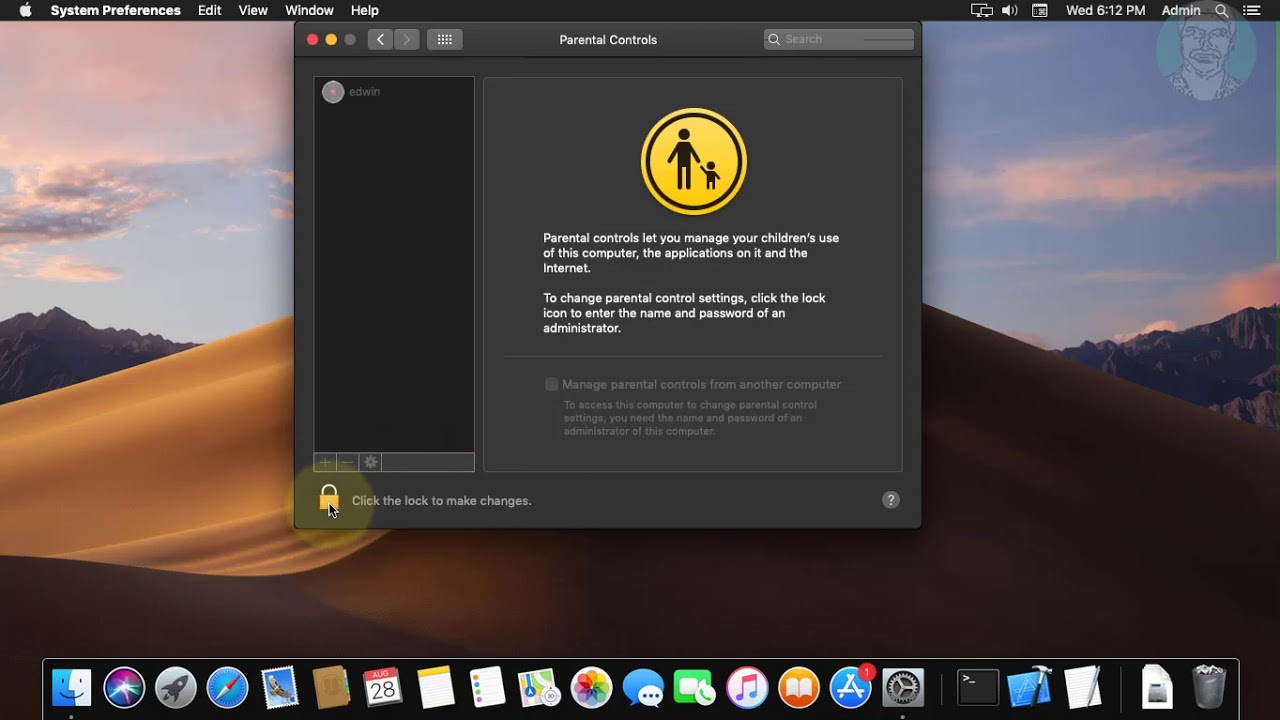1280x720 pixels.
Task: Click the Wed 6:12 PM clock
Action: click(1106, 10)
